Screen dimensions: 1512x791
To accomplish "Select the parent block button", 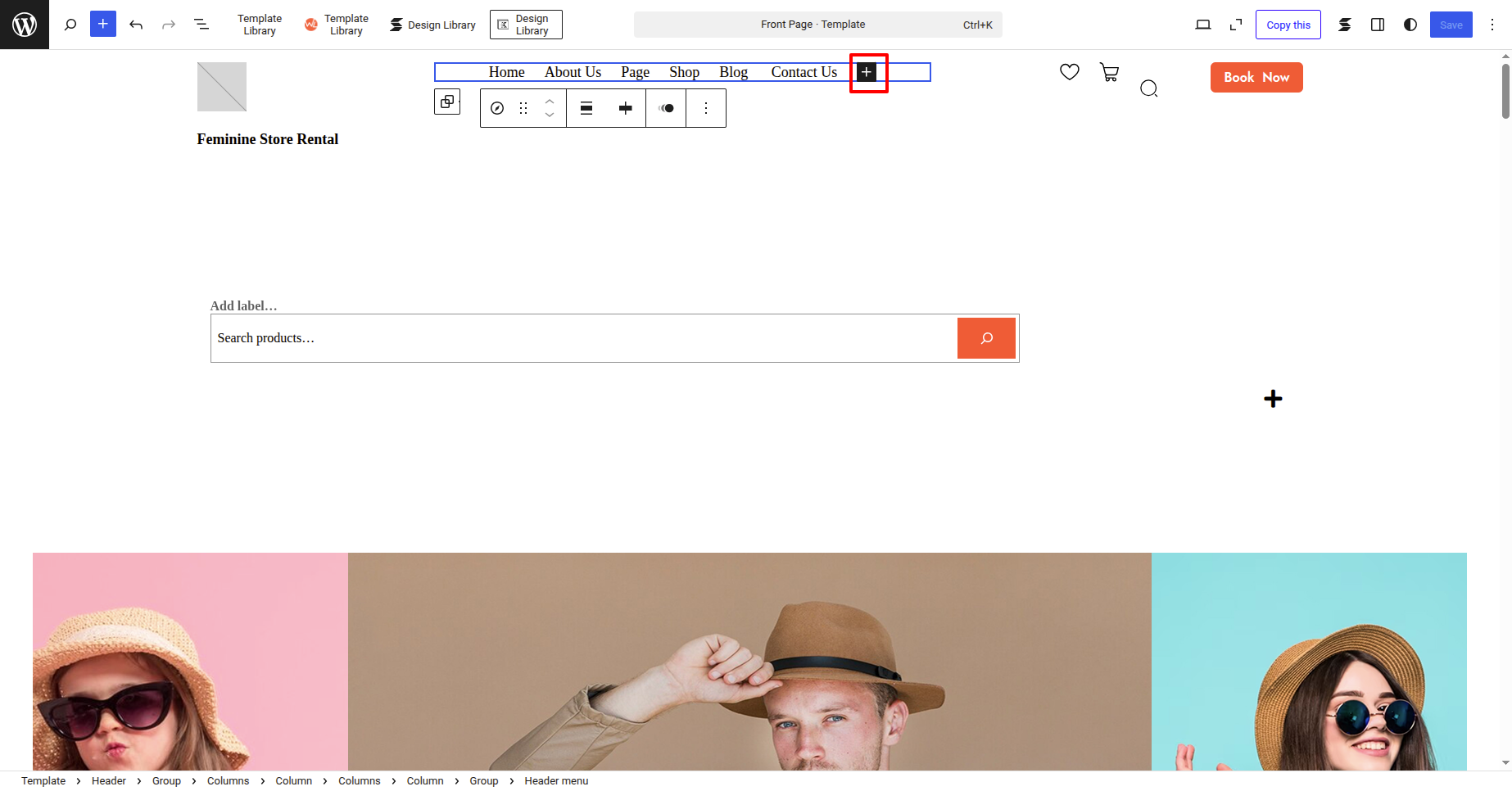I will click(x=447, y=102).
